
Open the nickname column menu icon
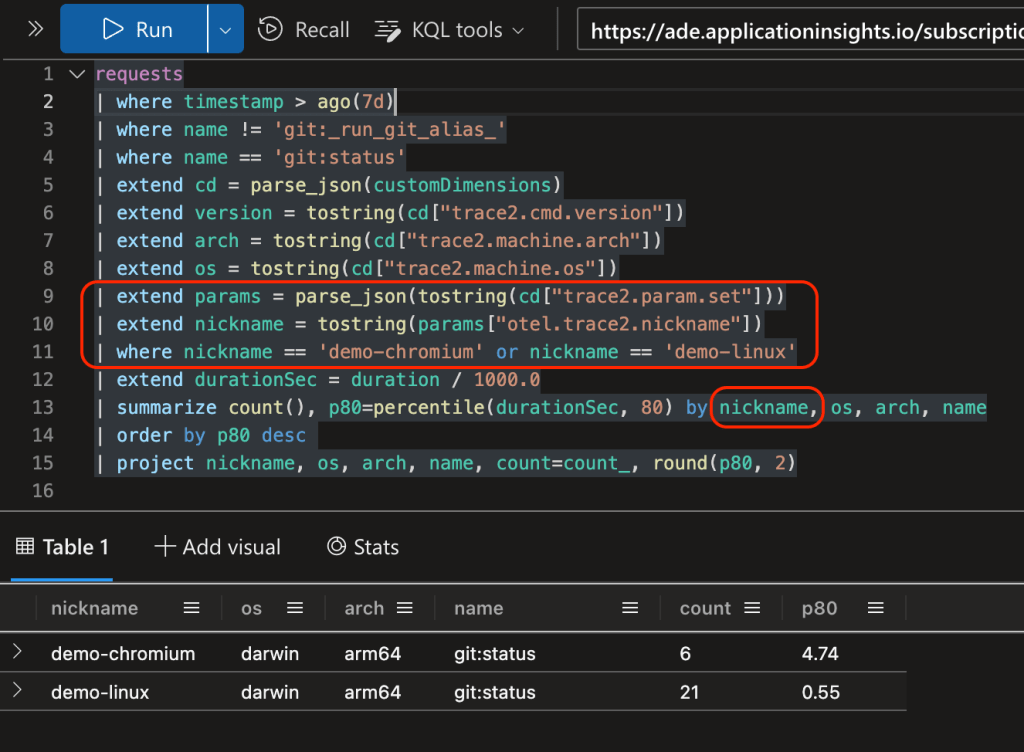pyautogui.click(x=192, y=607)
